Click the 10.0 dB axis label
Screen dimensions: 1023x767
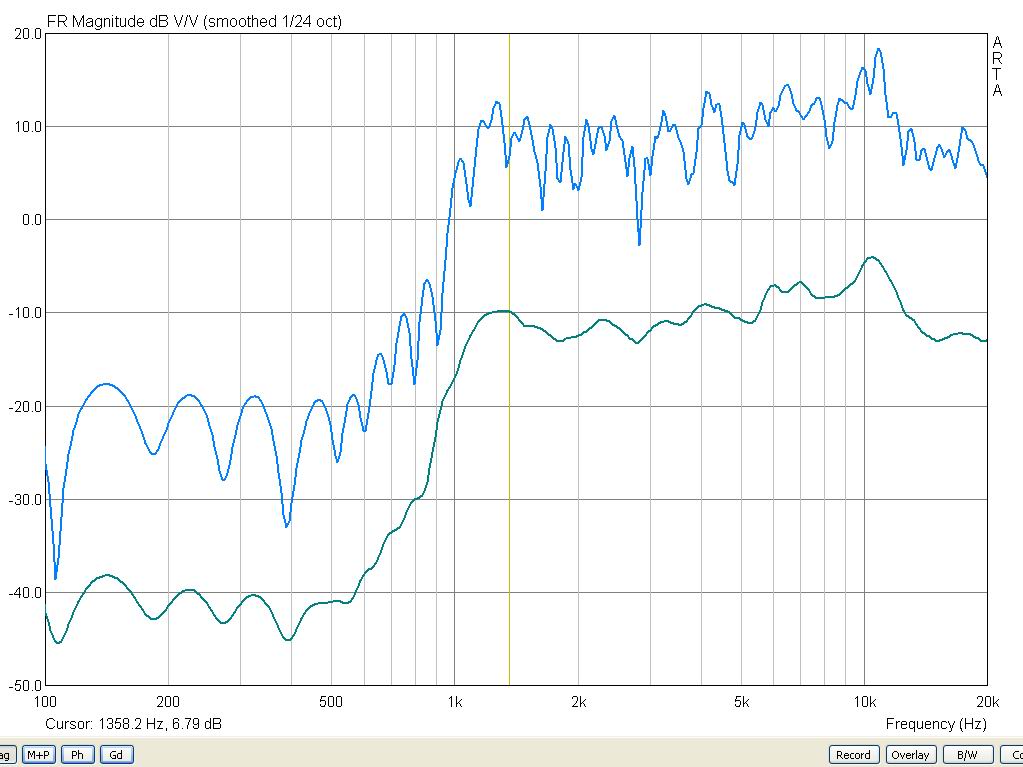[x=27, y=127]
